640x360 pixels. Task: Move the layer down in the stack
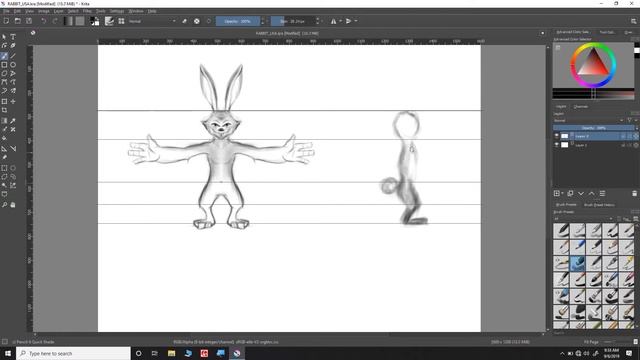pos(581,193)
